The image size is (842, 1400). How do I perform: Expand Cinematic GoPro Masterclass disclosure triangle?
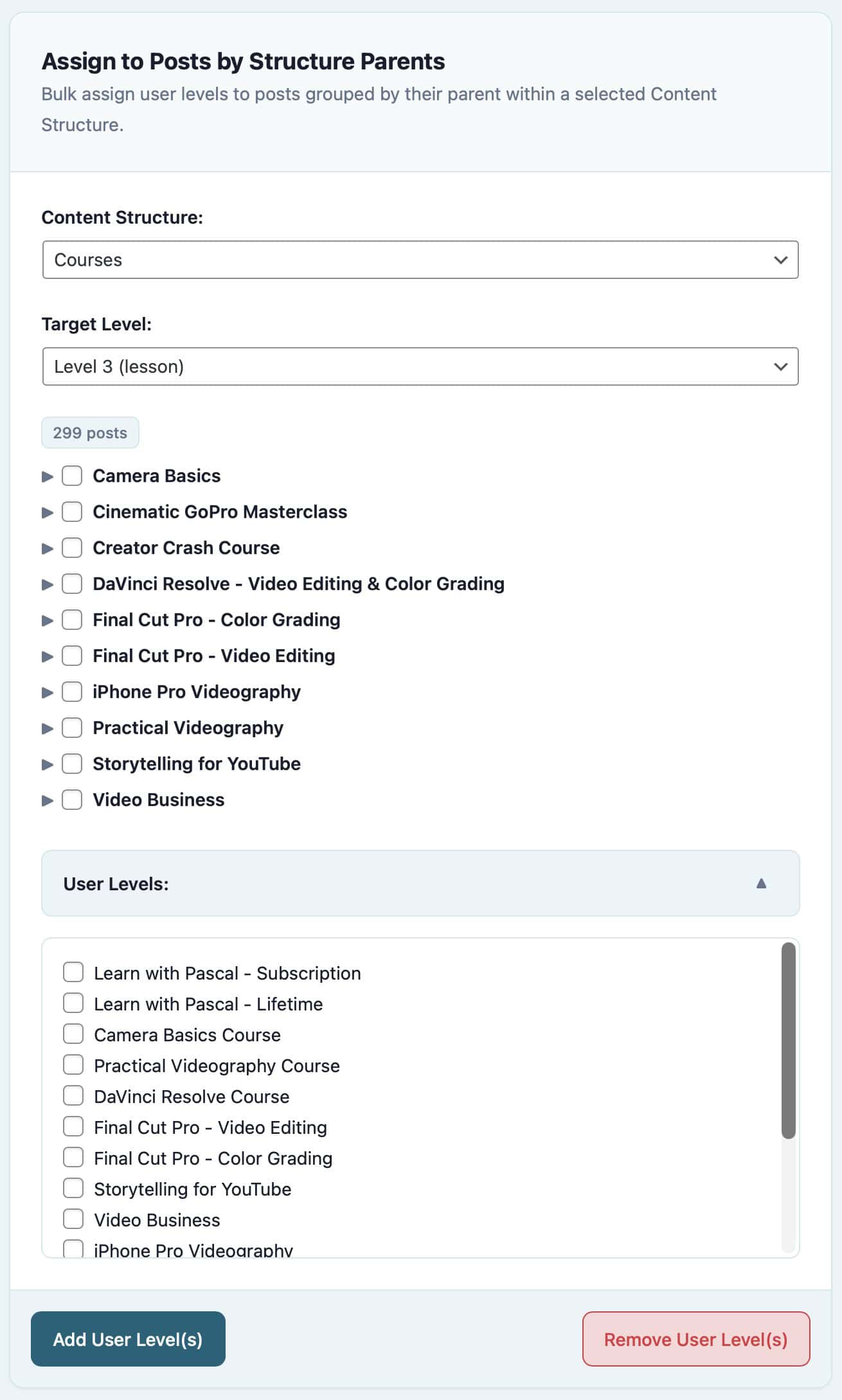click(47, 512)
